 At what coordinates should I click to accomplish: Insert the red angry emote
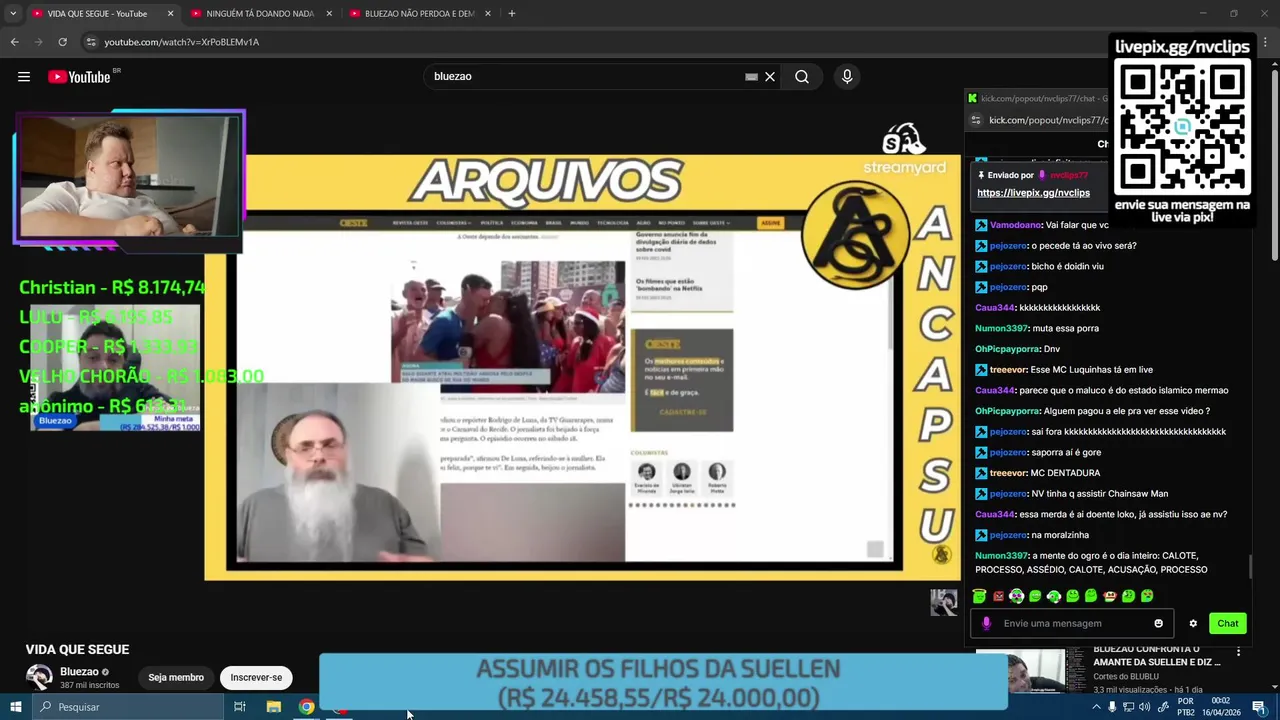coord(998,596)
